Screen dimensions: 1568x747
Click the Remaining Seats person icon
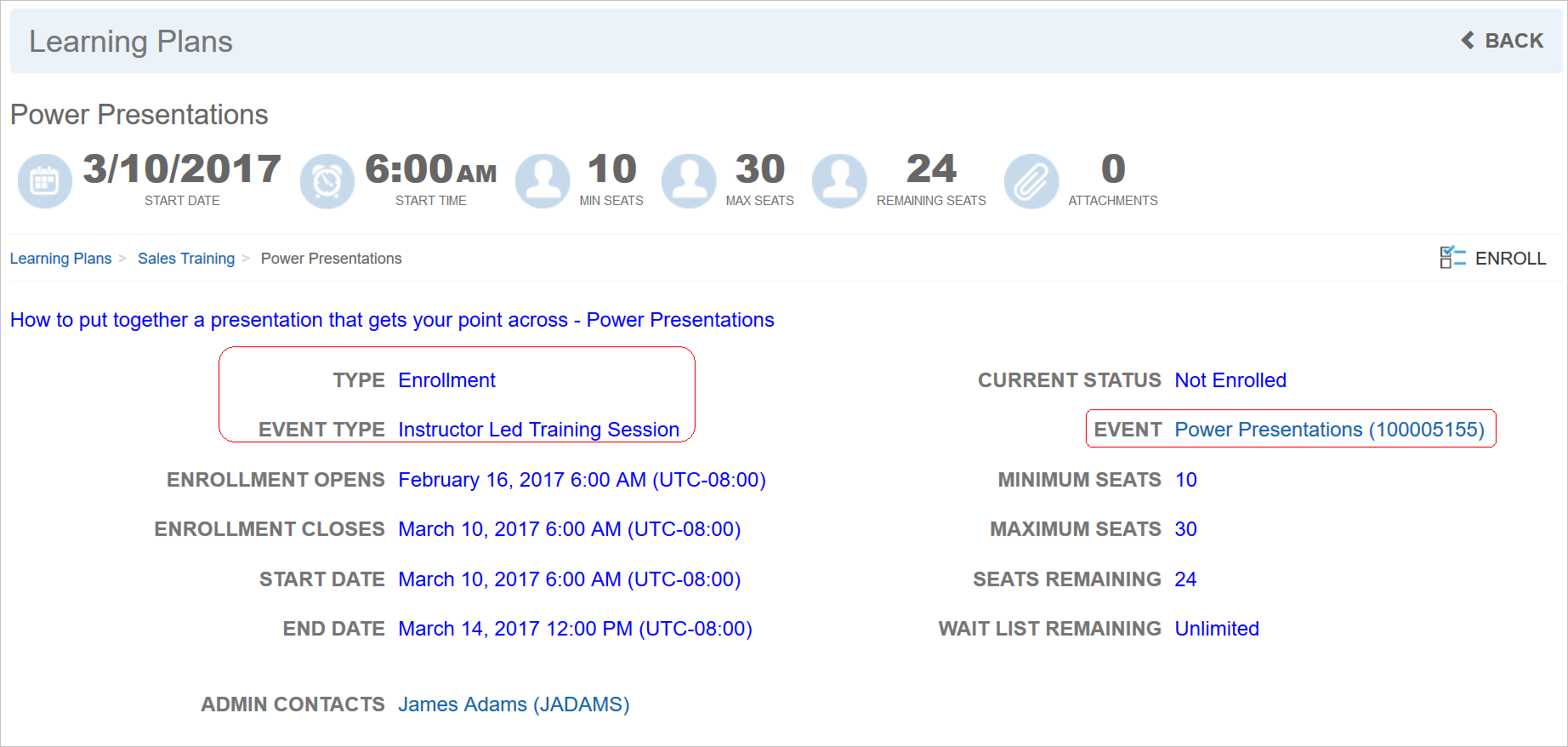coord(839,181)
